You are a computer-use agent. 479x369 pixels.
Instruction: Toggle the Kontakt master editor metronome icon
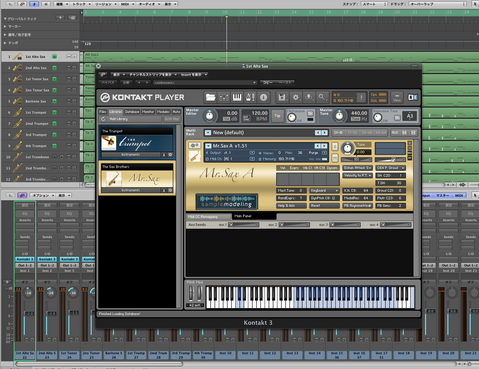[250, 97]
